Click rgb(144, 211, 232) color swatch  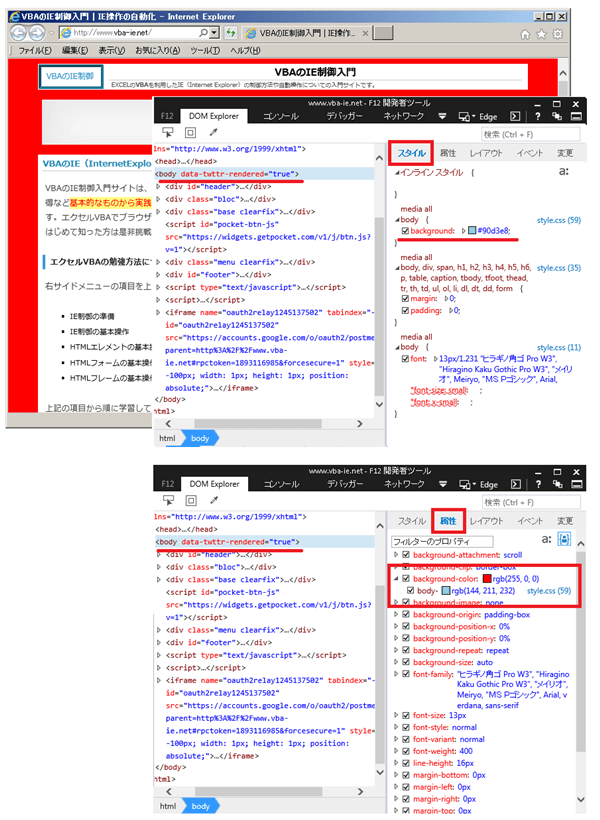pos(446,591)
